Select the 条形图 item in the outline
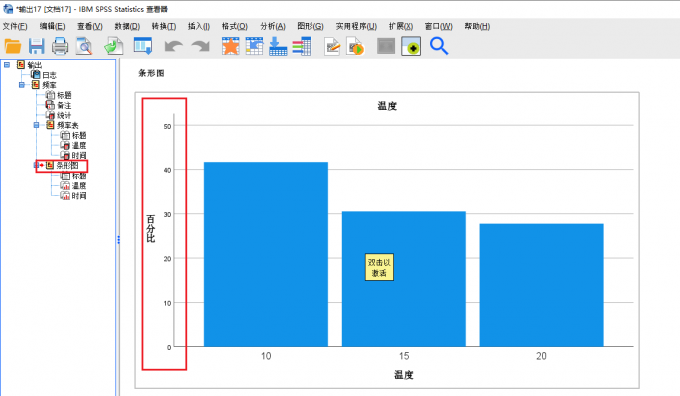Screen dimensions: 680x396 pos(67,165)
